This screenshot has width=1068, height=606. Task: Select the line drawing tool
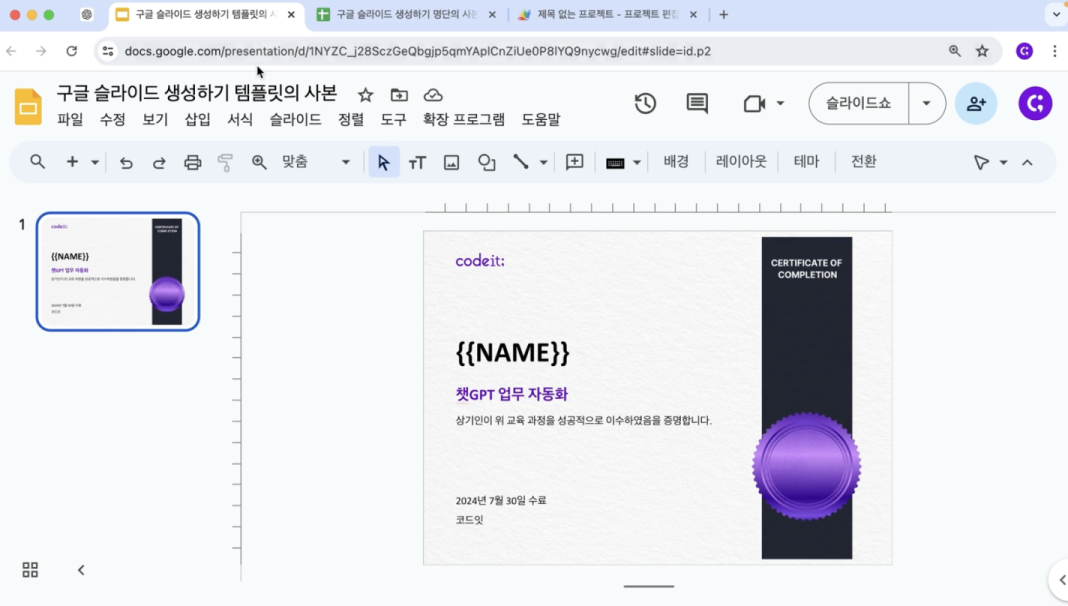pyautogui.click(x=522, y=161)
